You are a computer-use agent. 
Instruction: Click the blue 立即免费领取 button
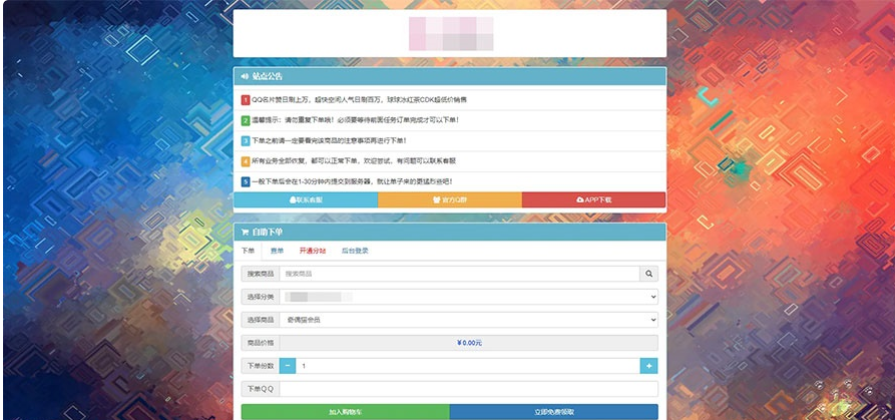click(554, 412)
